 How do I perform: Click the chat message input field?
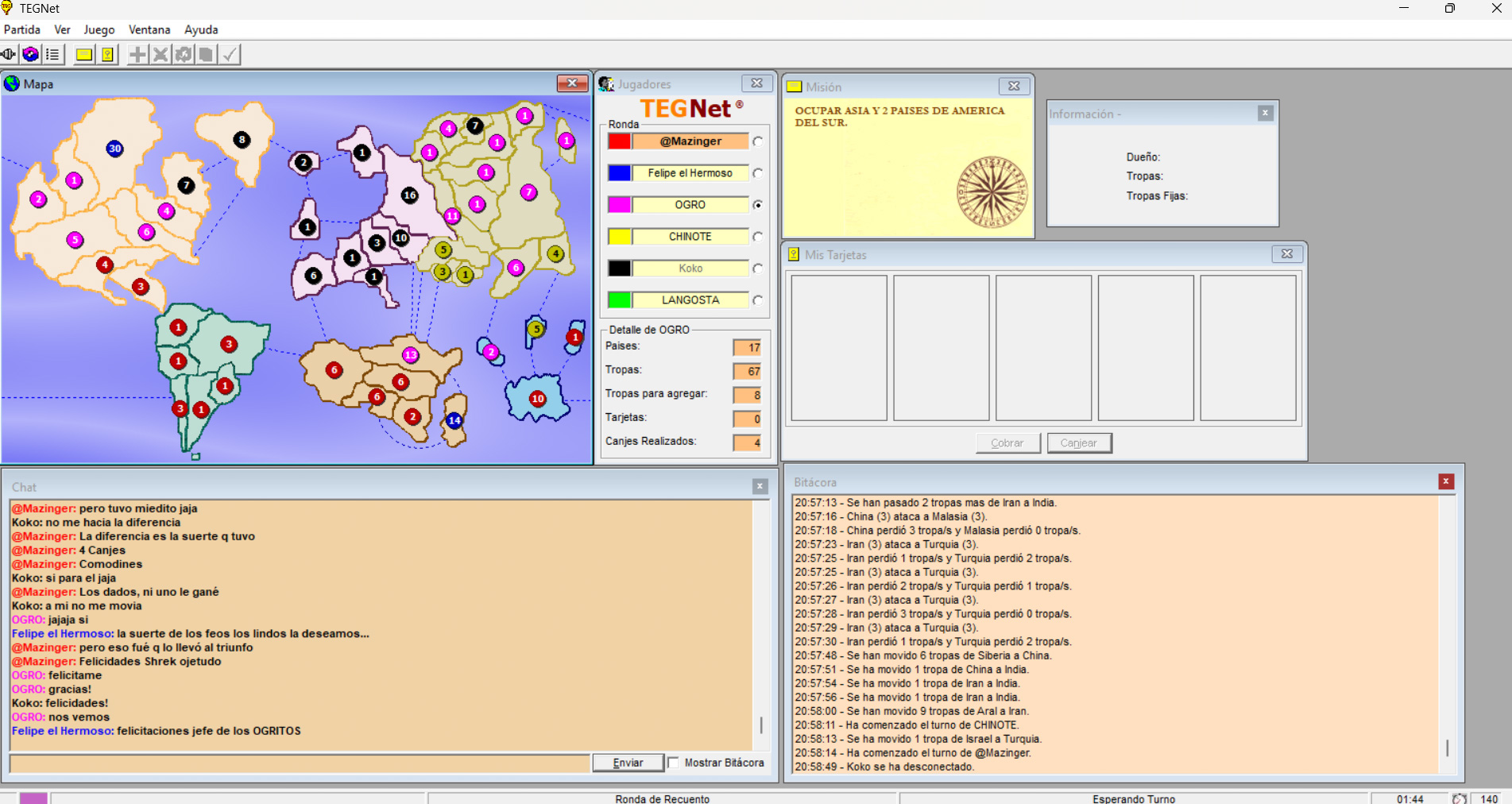300,763
